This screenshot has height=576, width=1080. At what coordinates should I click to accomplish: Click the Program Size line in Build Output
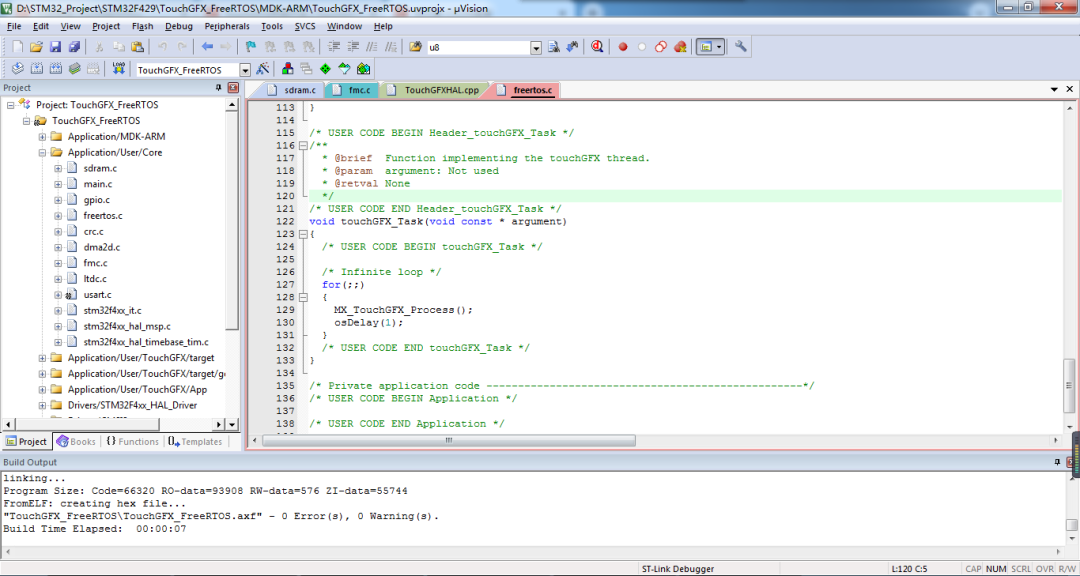[x=205, y=491]
